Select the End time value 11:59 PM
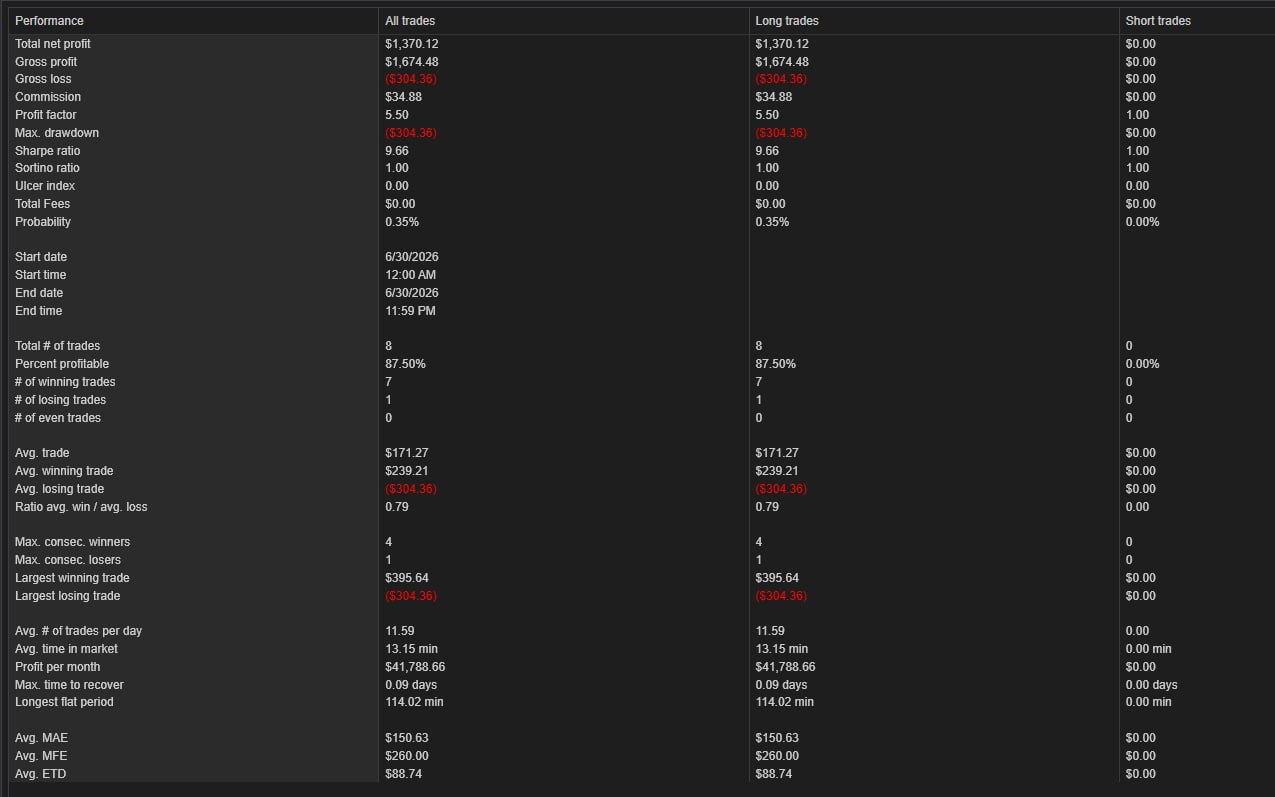 click(x=410, y=311)
